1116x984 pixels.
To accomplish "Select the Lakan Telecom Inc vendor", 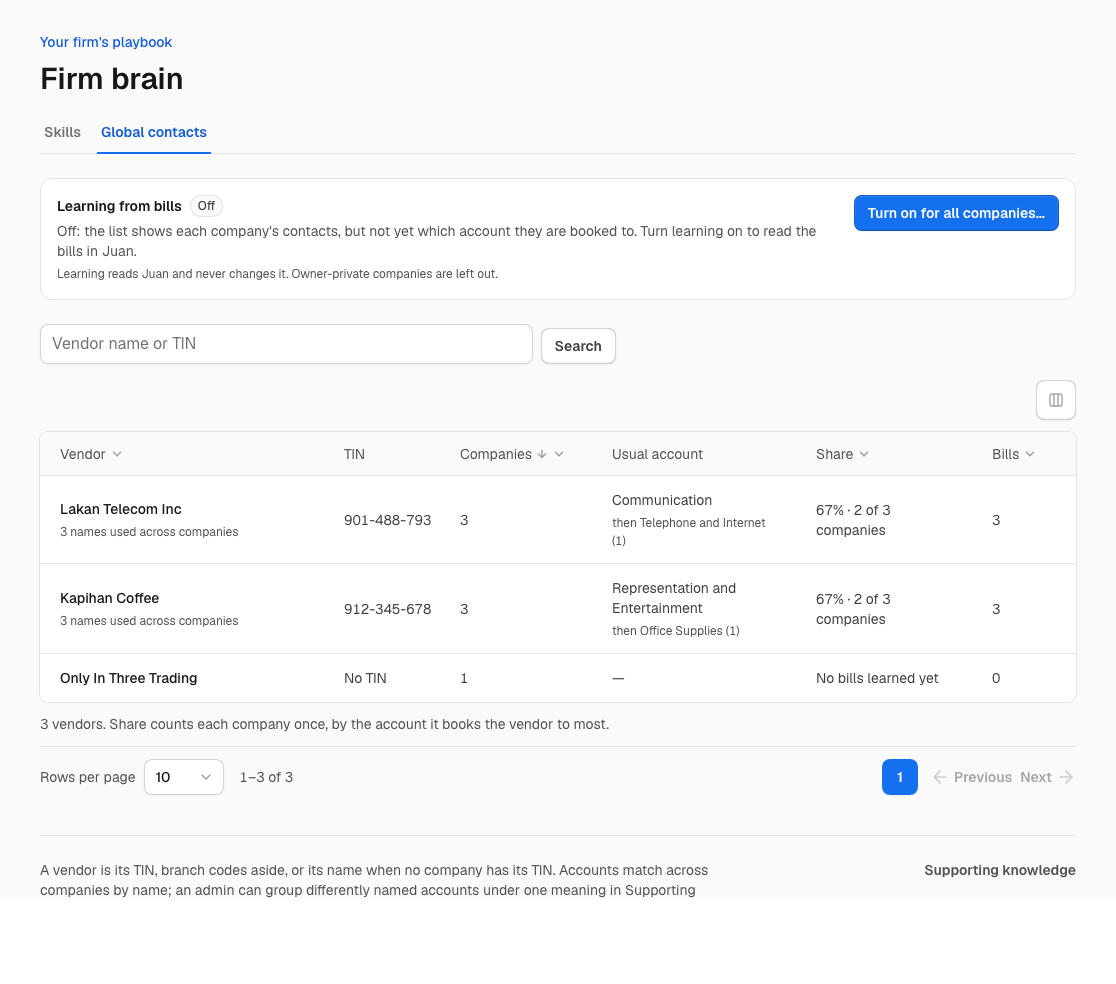I will point(121,509).
